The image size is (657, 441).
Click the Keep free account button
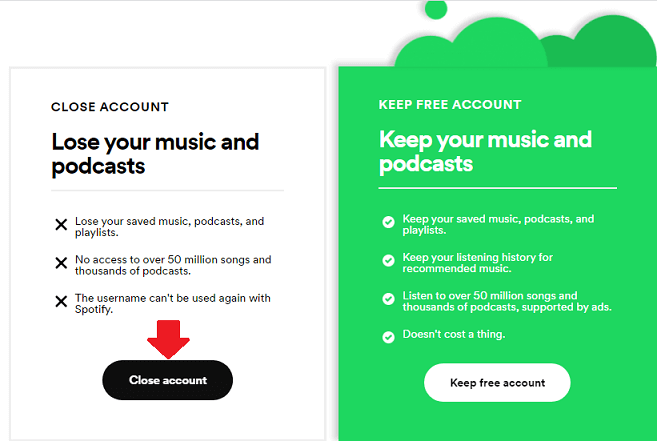497,382
